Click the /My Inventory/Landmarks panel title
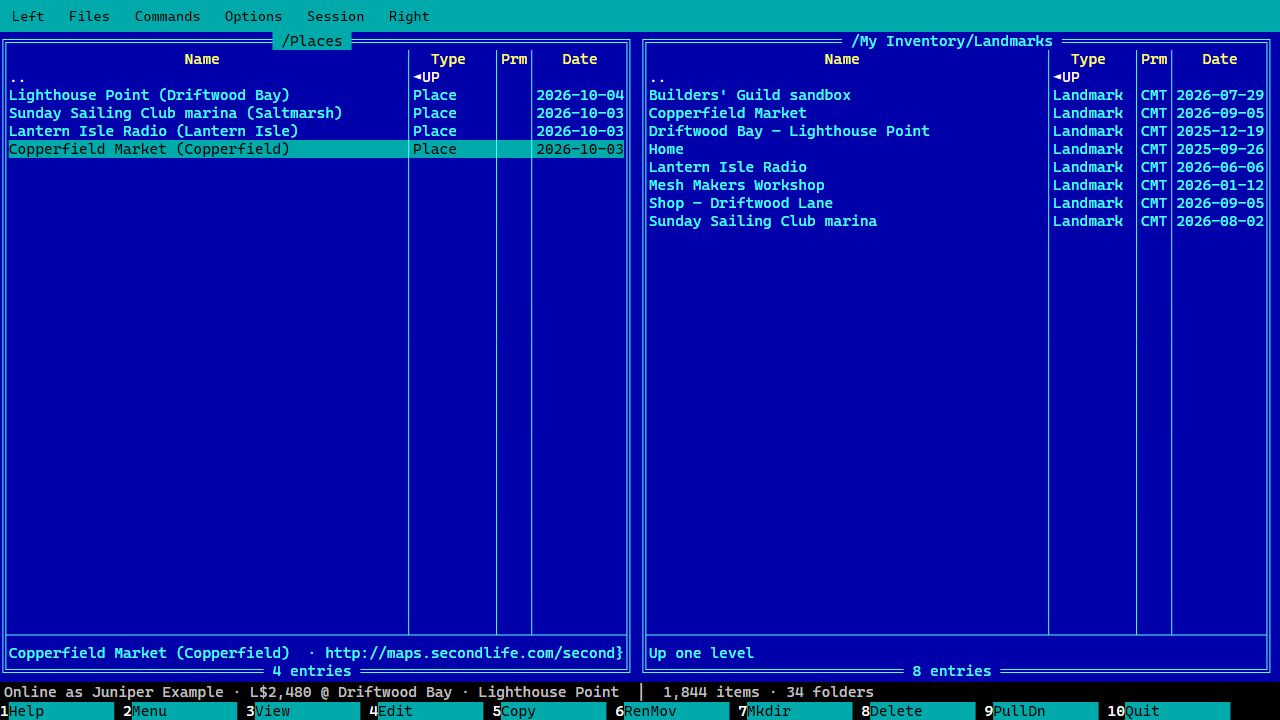1280x720 pixels. pyautogui.click(x=952, y=41)
